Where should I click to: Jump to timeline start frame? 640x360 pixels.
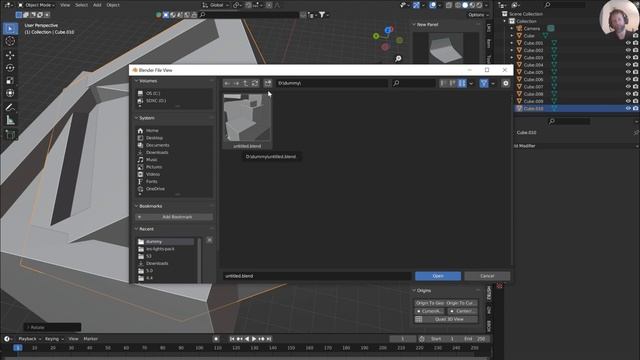[232, 339]
